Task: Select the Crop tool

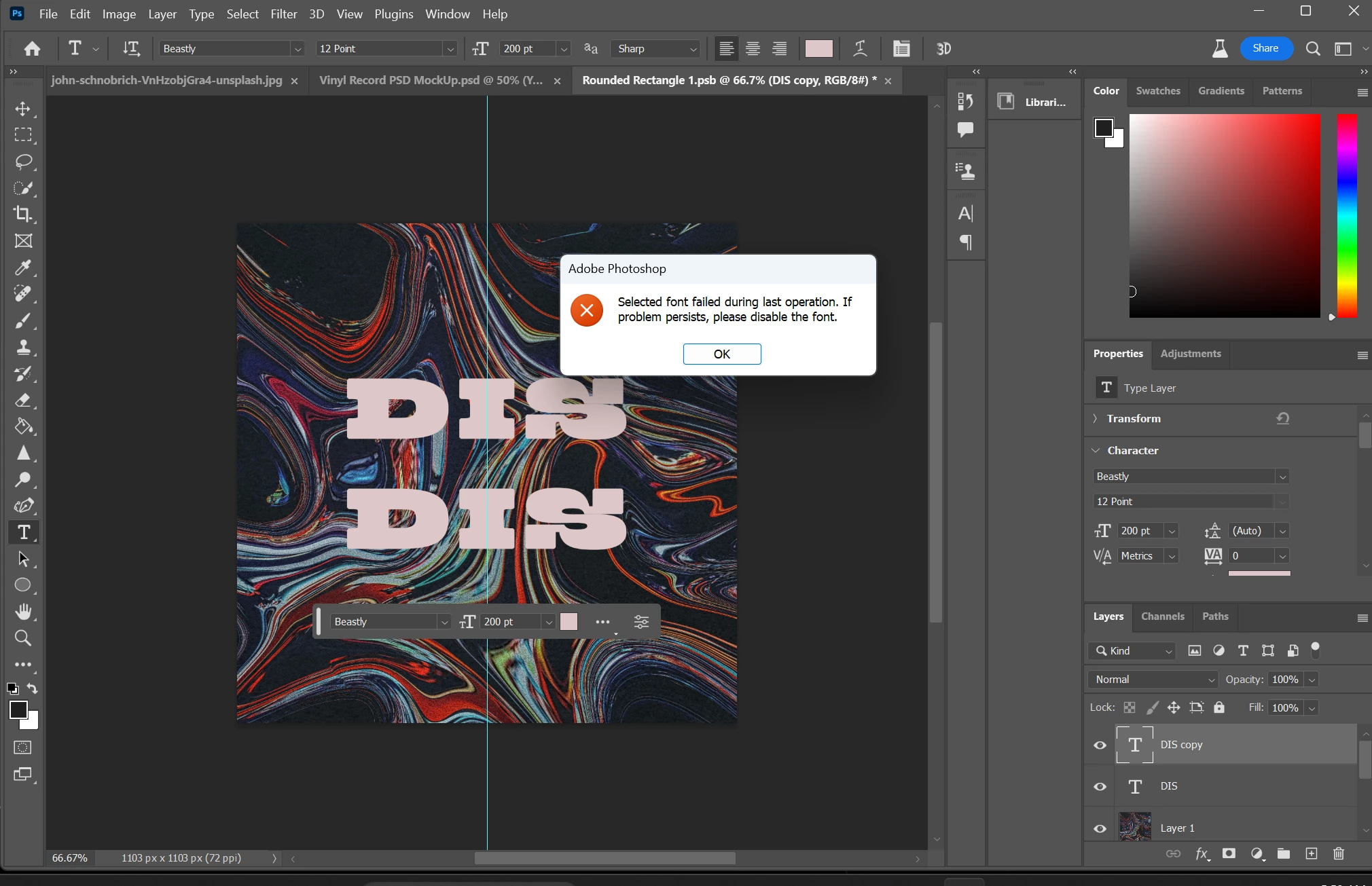Action: point(23,215)
